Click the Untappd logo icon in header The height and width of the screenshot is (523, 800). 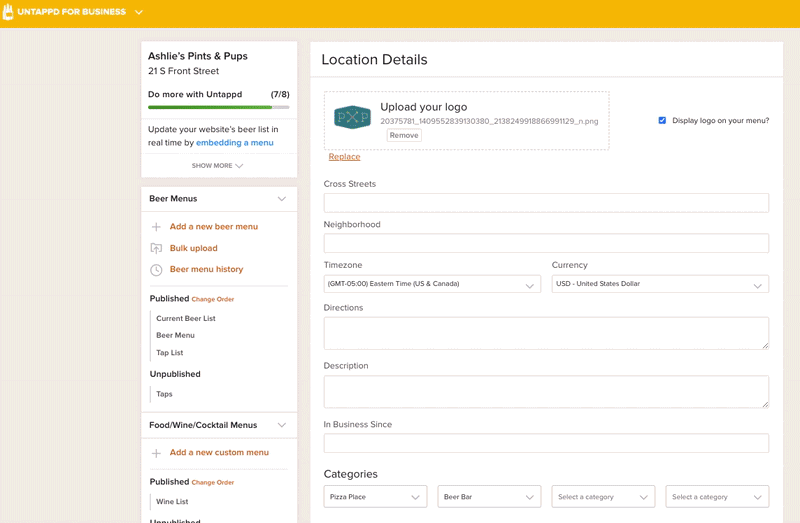point(8,11)
